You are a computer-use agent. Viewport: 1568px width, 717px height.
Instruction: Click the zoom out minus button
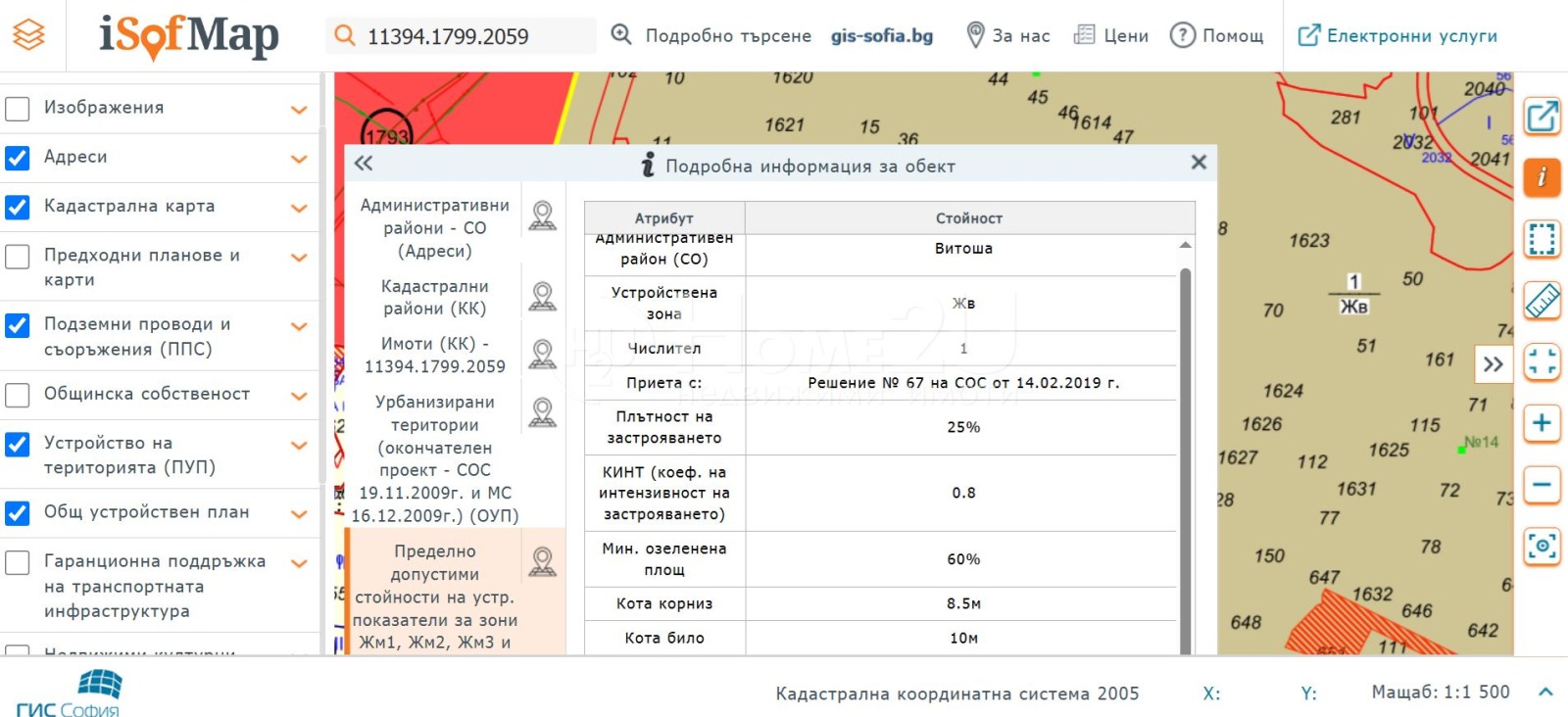click(1542, 485)
